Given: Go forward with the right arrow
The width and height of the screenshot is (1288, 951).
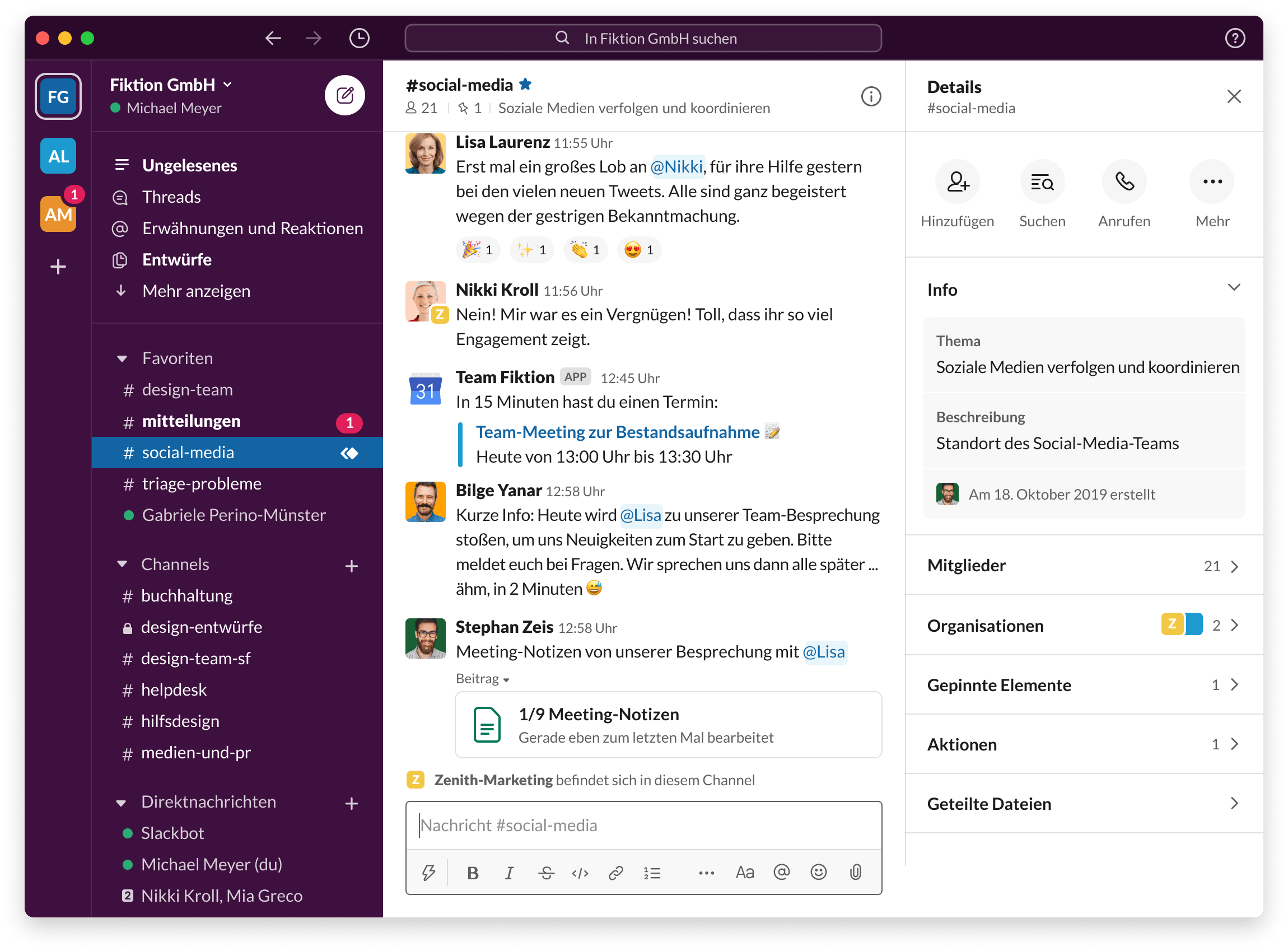Looking at the screenshot, I should tap(314, 38).
